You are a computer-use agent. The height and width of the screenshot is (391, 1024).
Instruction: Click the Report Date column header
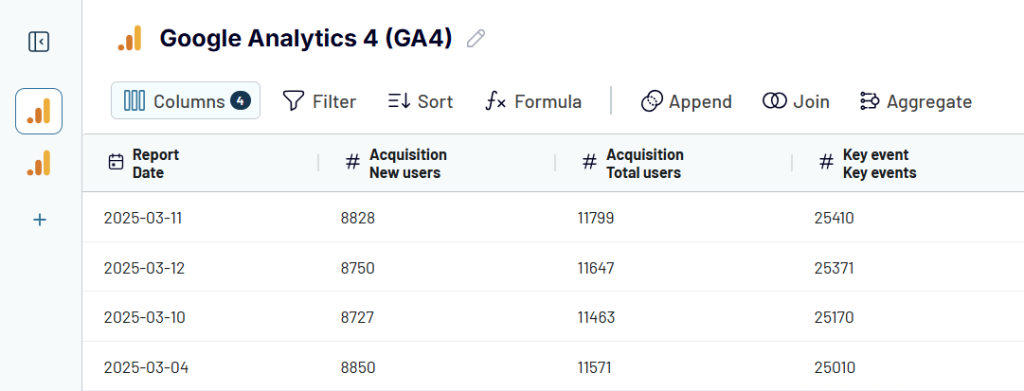tap(155, 164)
